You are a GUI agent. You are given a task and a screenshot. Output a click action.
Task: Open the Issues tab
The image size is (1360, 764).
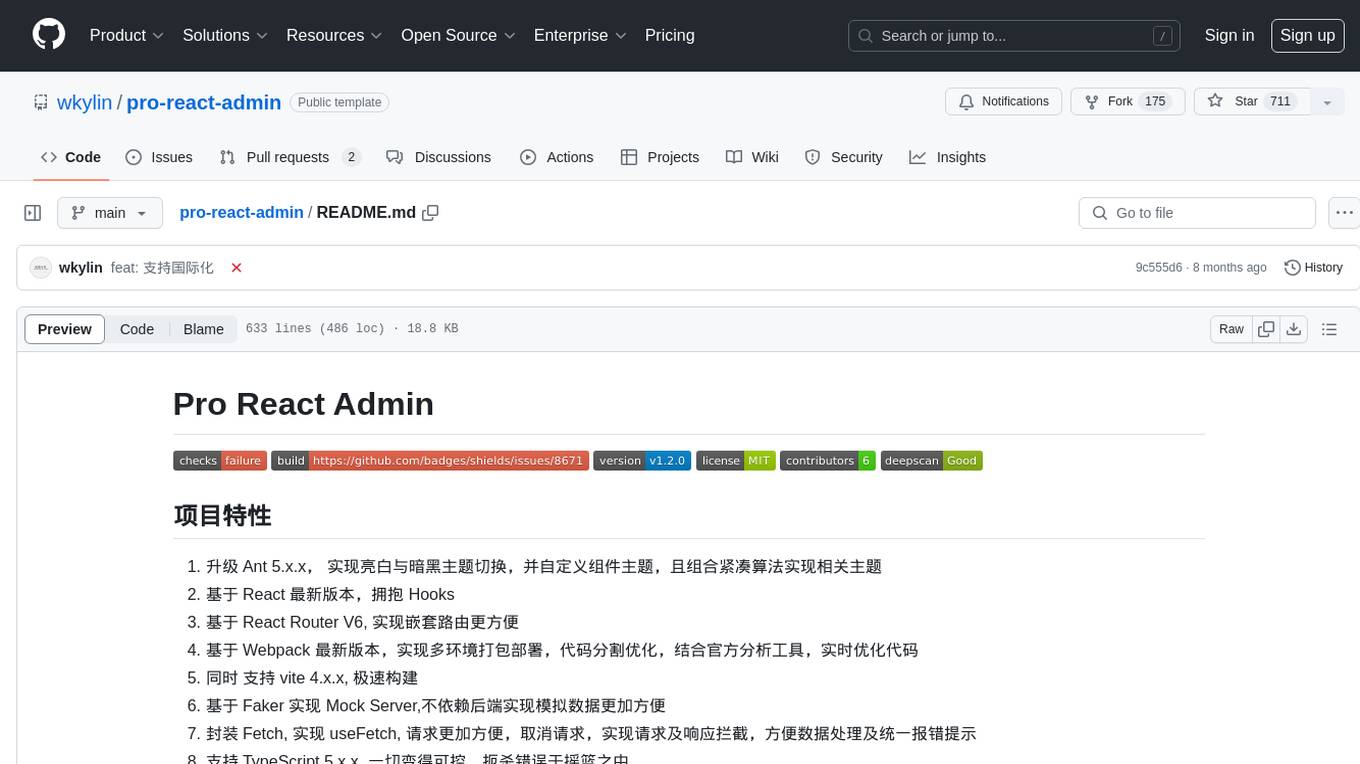pos(159,157)
